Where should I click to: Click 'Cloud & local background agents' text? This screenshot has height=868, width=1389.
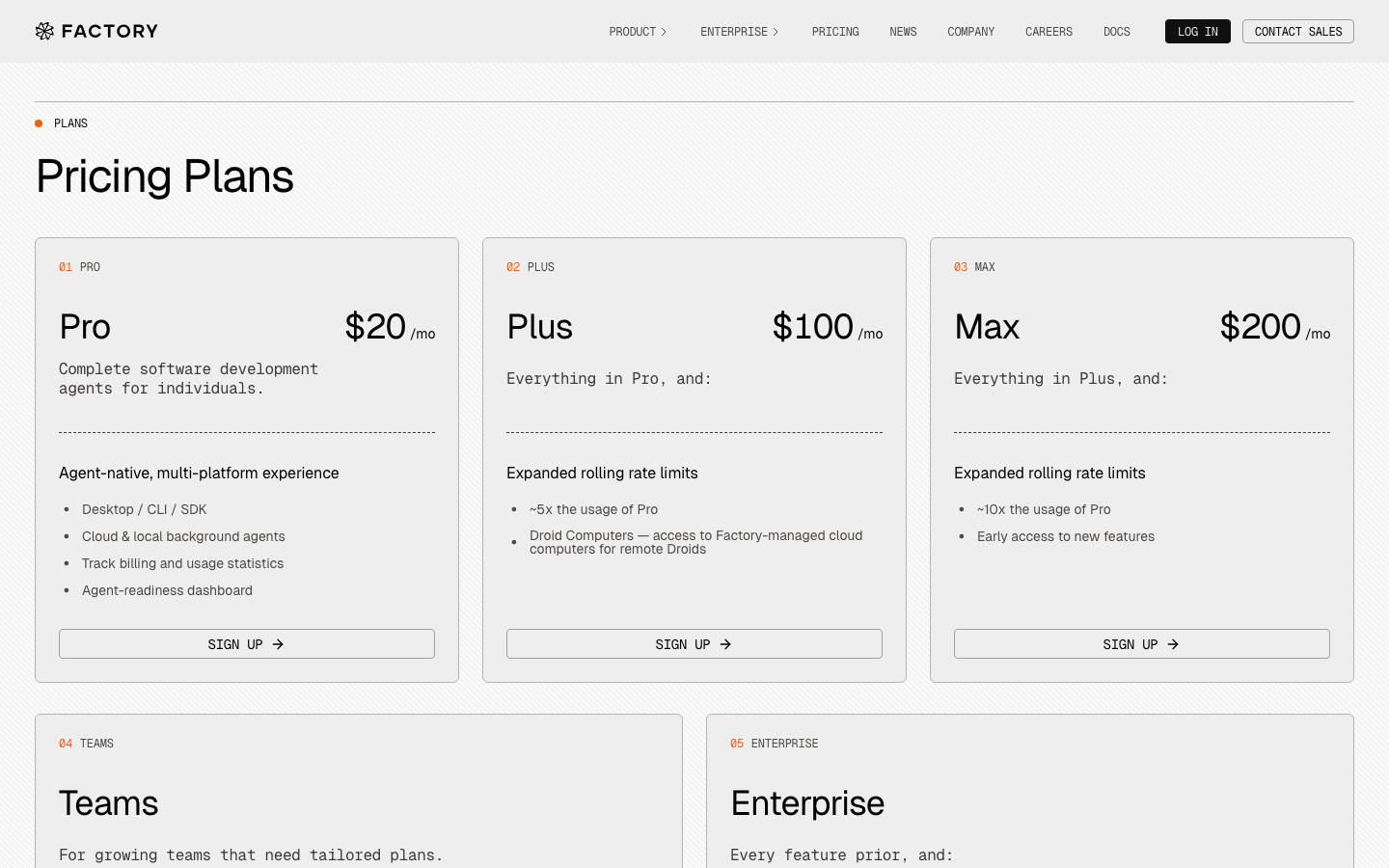pos(183,536)
